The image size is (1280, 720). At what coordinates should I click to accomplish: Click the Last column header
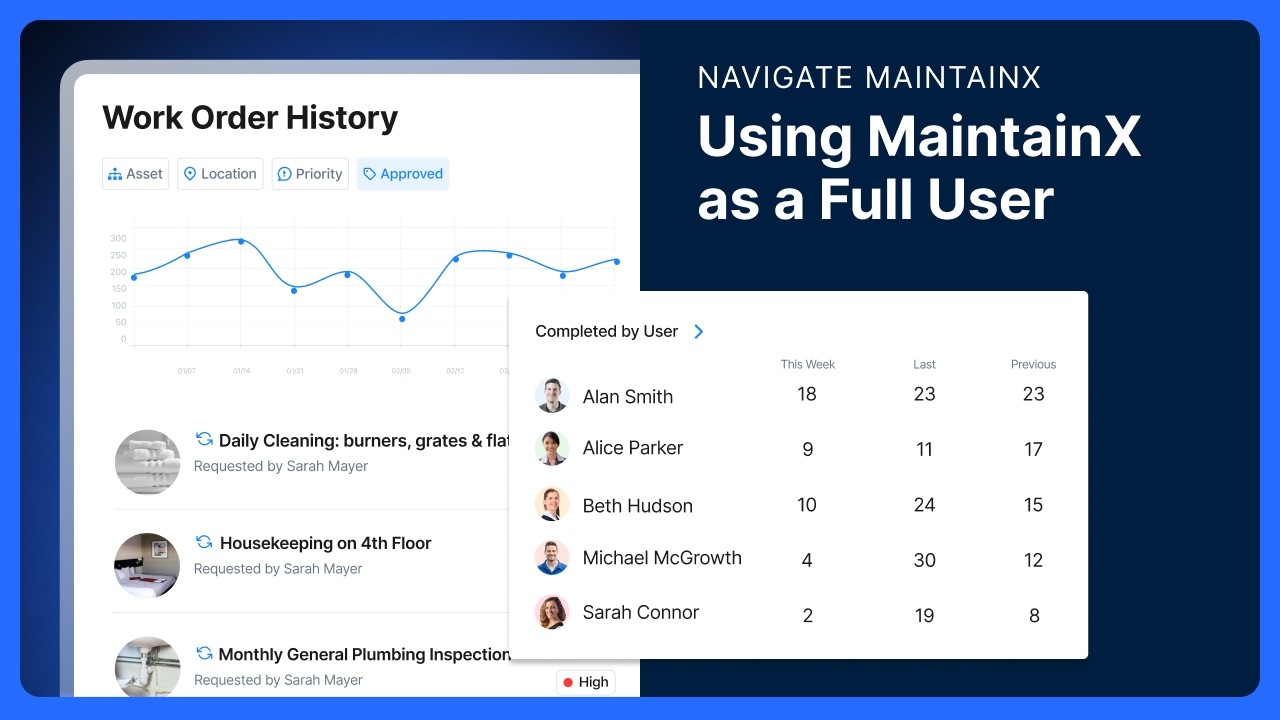coord(924,365)
